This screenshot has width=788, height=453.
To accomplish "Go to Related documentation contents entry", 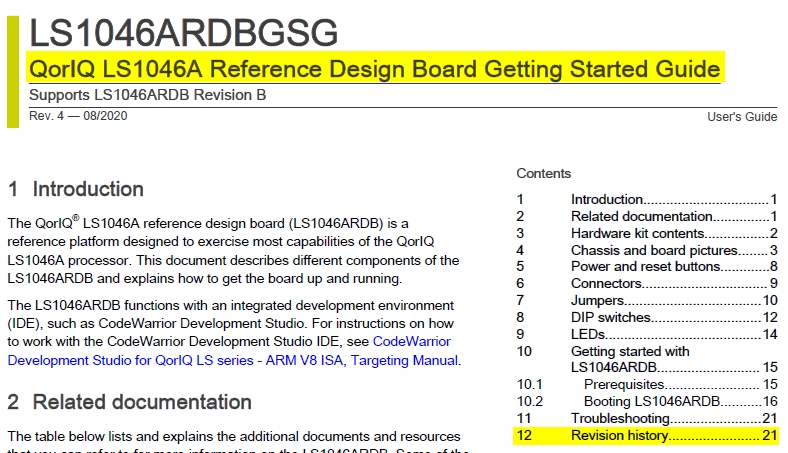I will coord(647,217).
